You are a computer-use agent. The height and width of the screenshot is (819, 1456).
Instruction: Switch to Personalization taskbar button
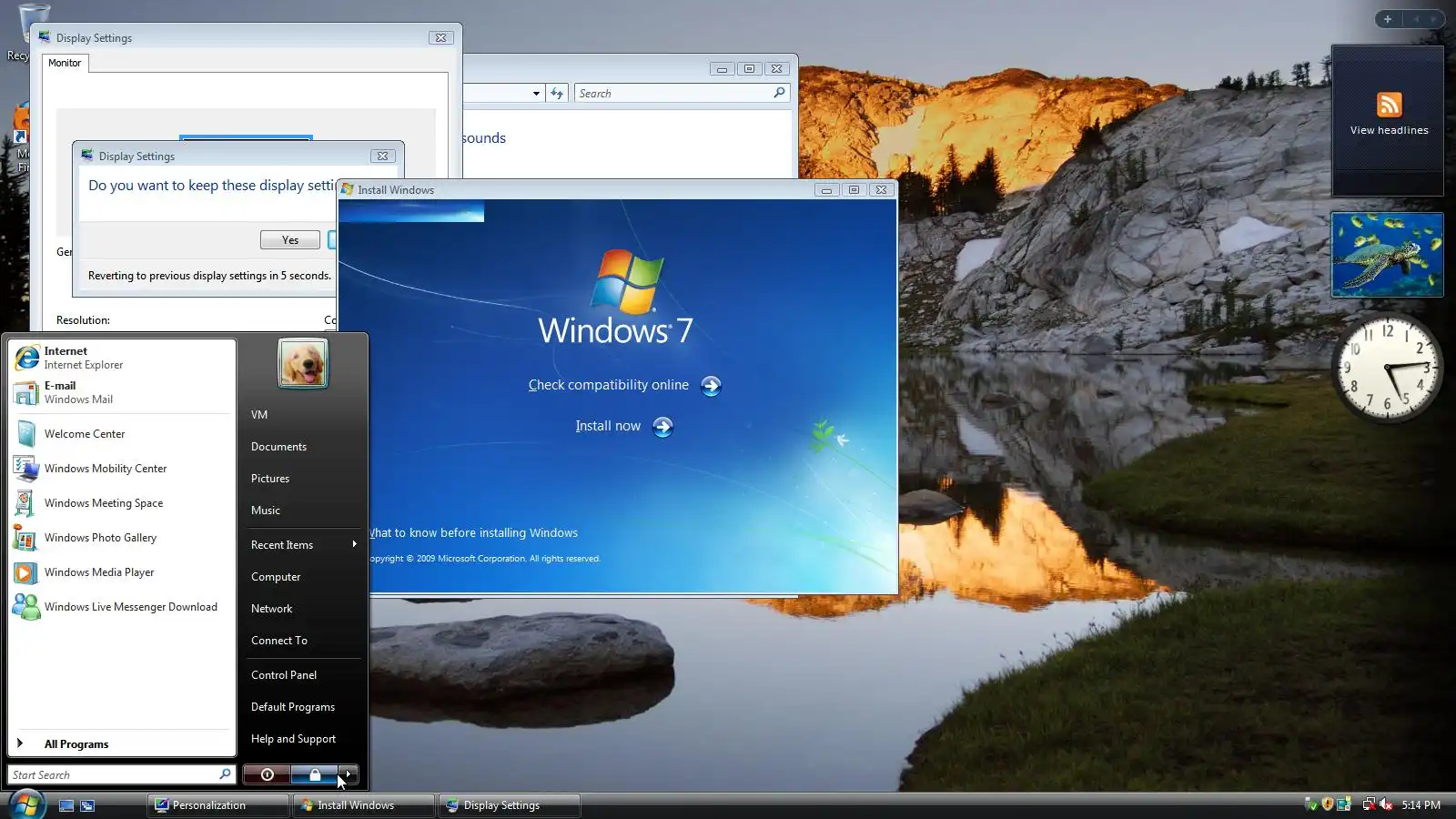pos(218,805)
